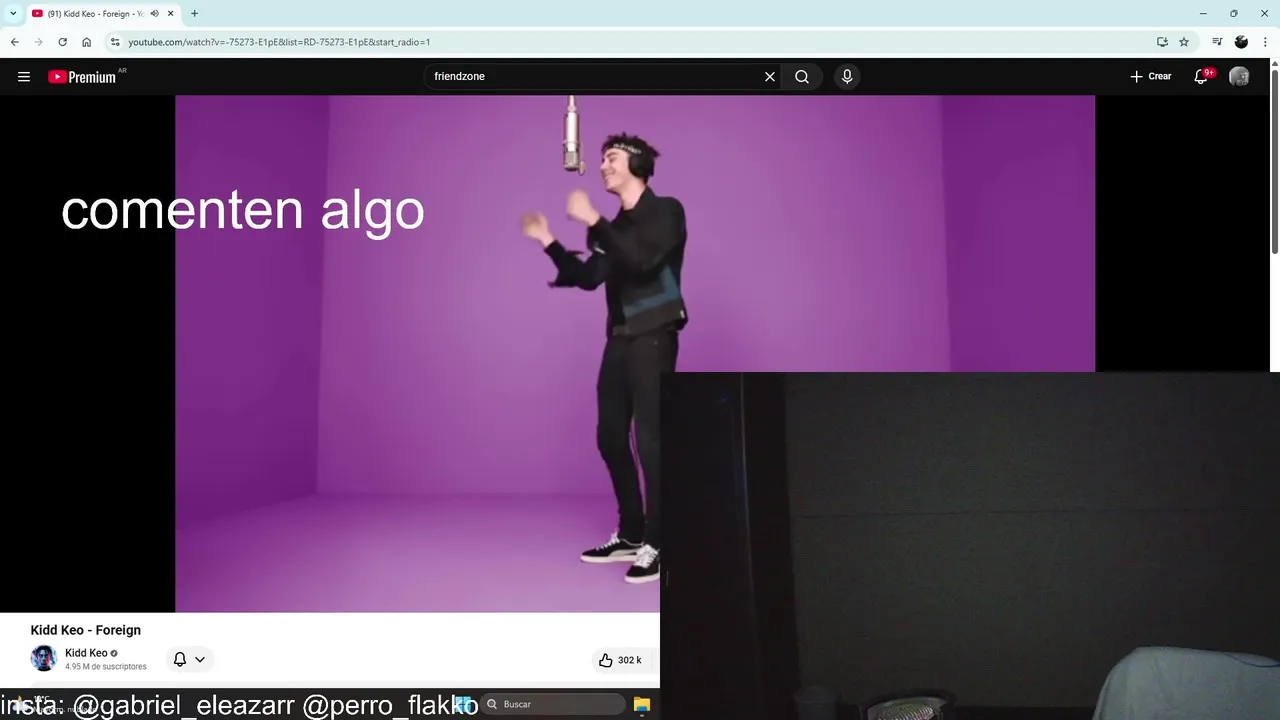Screen dimensions: 1280x720
Task: Clear the friendzone search text
Action: 770,77
